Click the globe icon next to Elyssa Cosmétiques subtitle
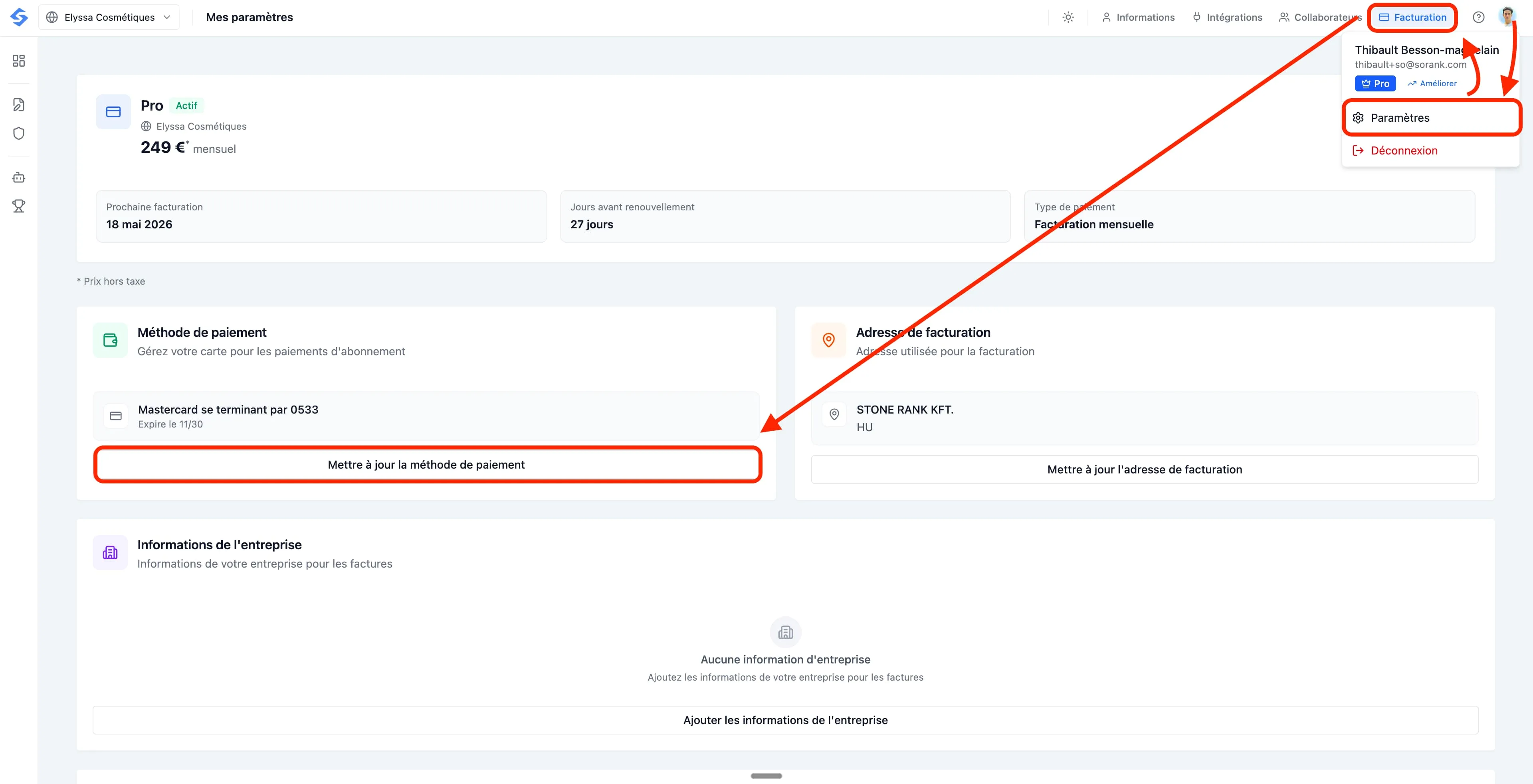Image resolution: width=1533 pixels, height=784 pixels. pos(147,126)
